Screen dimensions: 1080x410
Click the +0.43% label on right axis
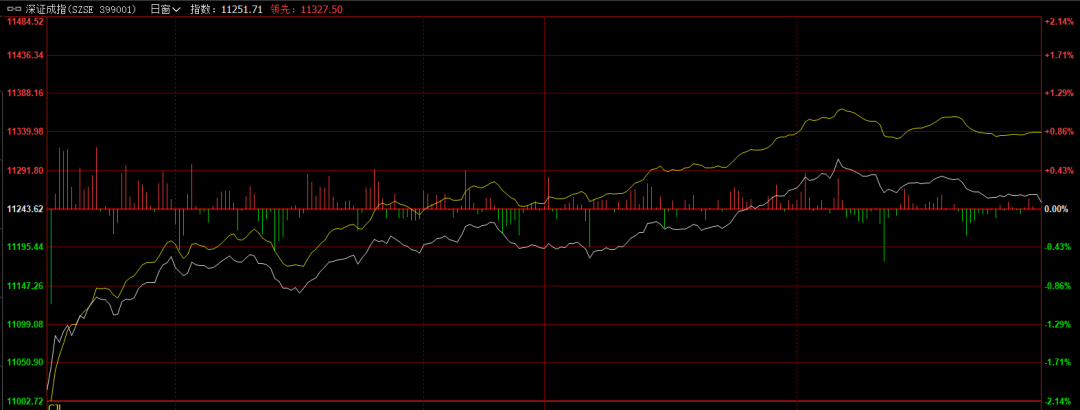click(x=1059, y=170)
